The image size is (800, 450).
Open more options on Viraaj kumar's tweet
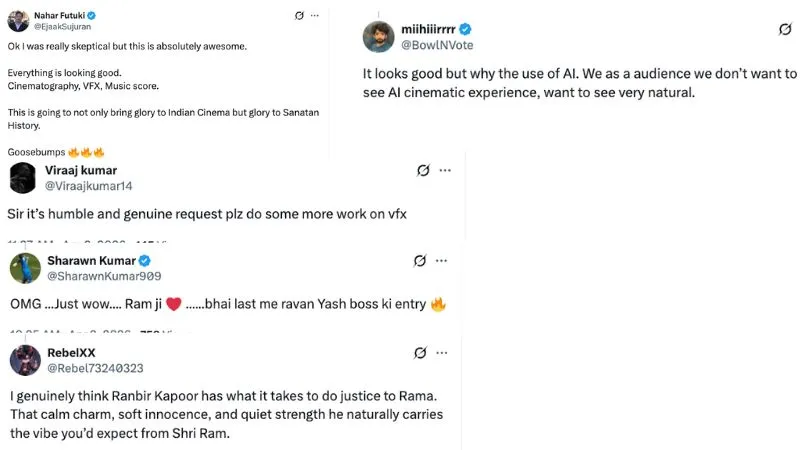pos(445,171)
